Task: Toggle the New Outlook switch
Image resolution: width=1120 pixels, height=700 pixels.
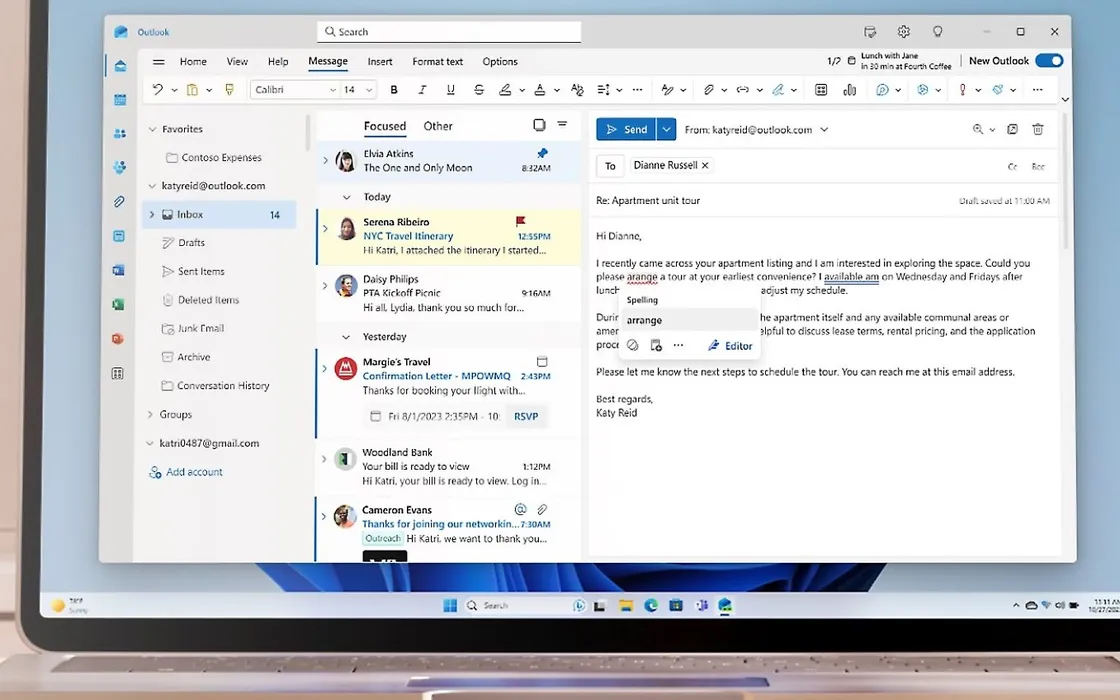Action: (1049, 61)
